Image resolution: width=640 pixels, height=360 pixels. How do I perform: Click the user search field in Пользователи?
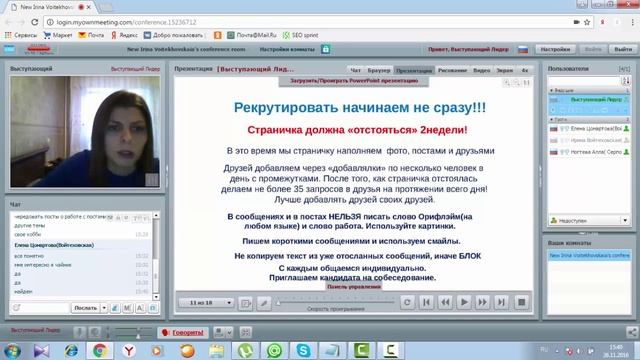click(x=584, y=80)
